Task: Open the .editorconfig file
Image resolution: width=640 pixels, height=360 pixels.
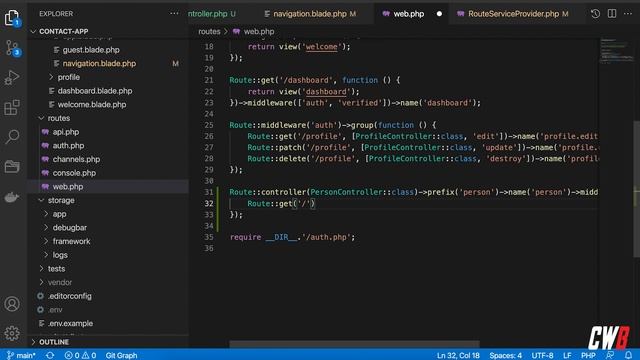Action: pyautogui.click(x=69, y=296)
